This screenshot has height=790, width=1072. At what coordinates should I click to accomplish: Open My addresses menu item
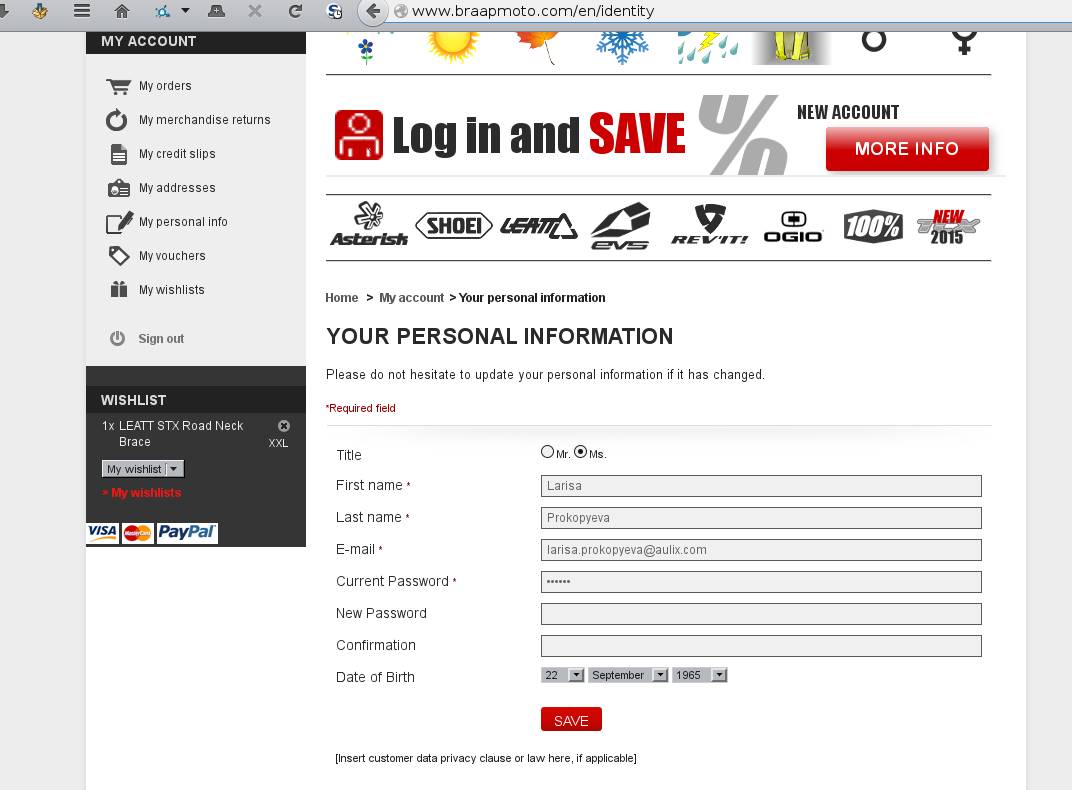tap(177, 188)
